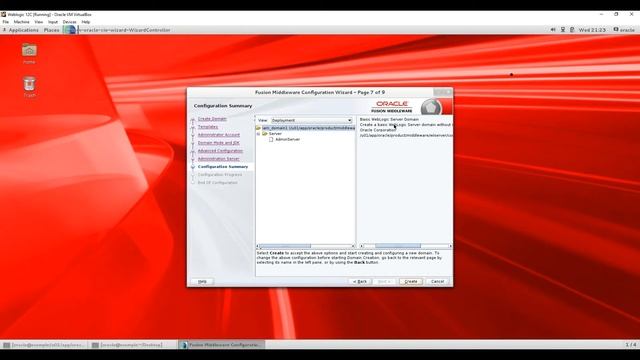Open VirtualBox Input menu
Image resolution: width=640 pixels, height=360 pixels.
[53, 22]
